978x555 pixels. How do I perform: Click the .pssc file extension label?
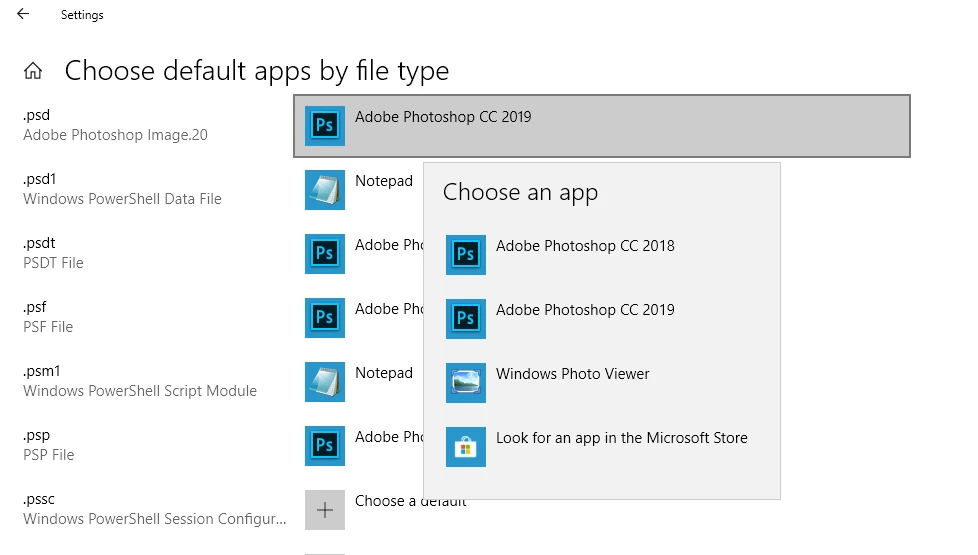(x=39, y=500)
